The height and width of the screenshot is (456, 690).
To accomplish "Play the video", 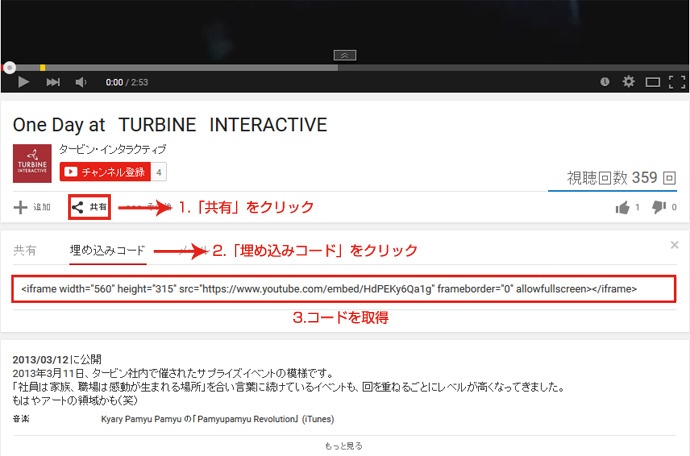I will tap(23, 82).
